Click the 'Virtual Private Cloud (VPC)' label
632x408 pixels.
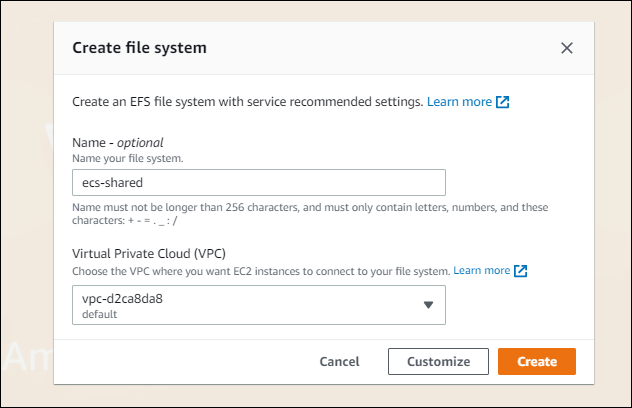149,254
